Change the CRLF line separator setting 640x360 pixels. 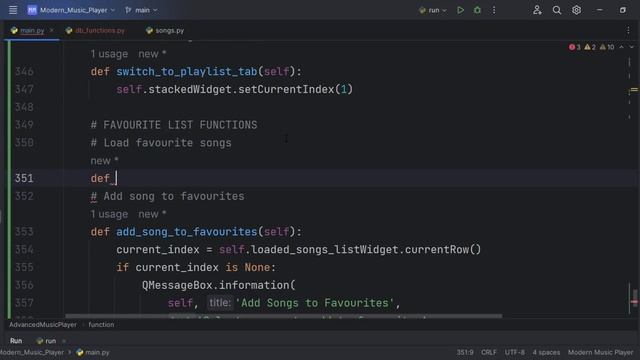coord(489,353)
